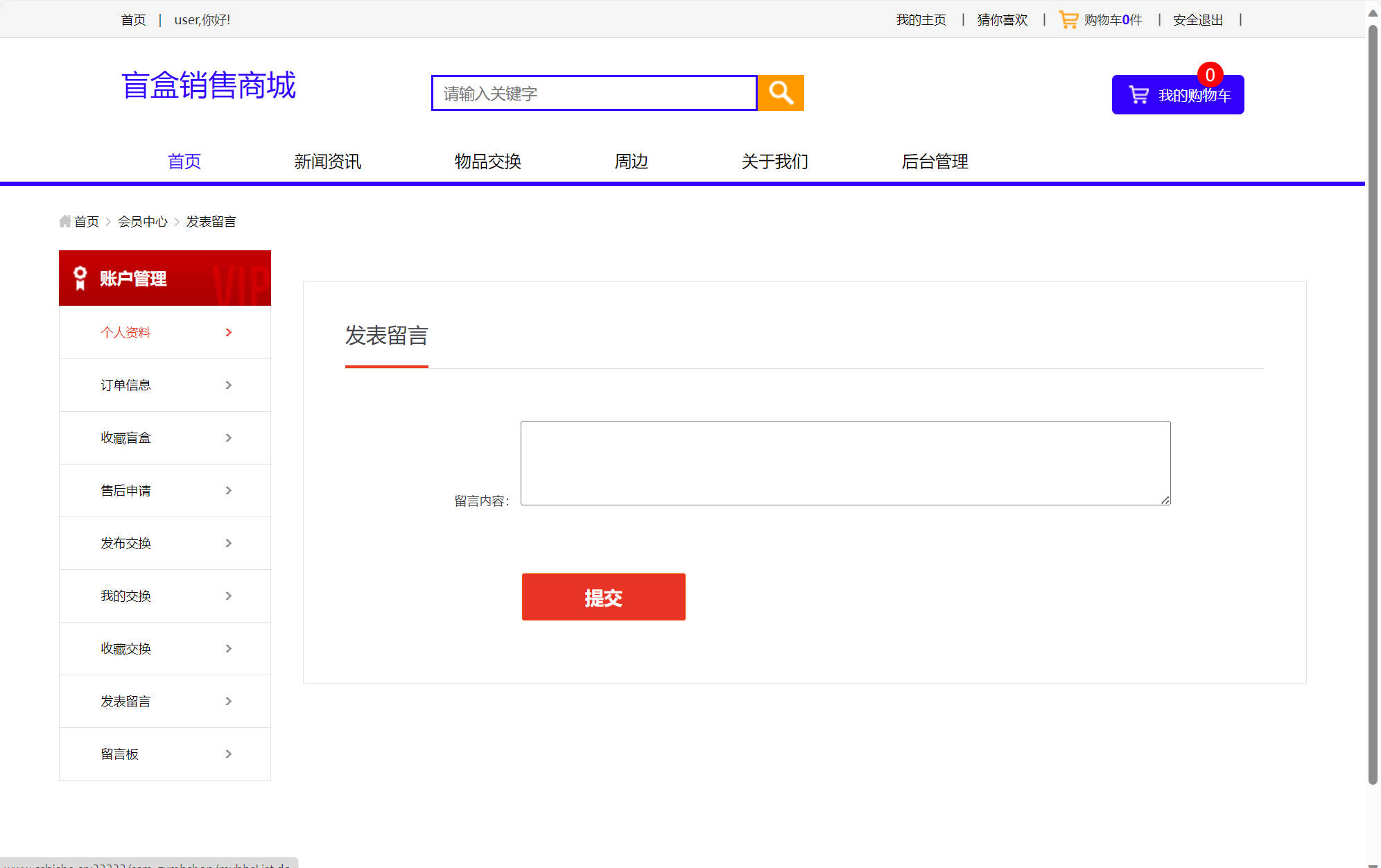Viewport: 1381px width, 868px height.
Task: Click the home icon in the breadcrumb
Action: point(64,220)
